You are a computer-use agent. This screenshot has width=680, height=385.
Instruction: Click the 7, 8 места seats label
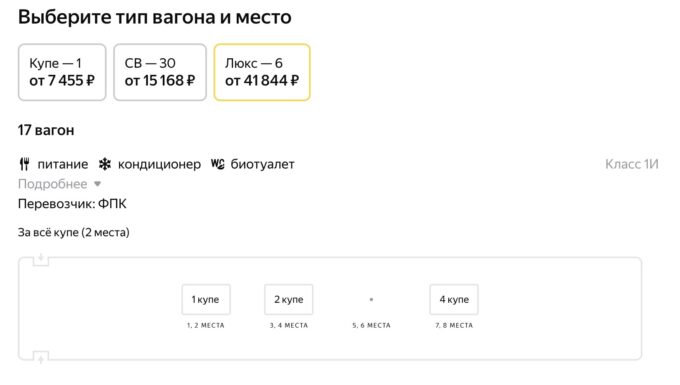tap(454, 325)
